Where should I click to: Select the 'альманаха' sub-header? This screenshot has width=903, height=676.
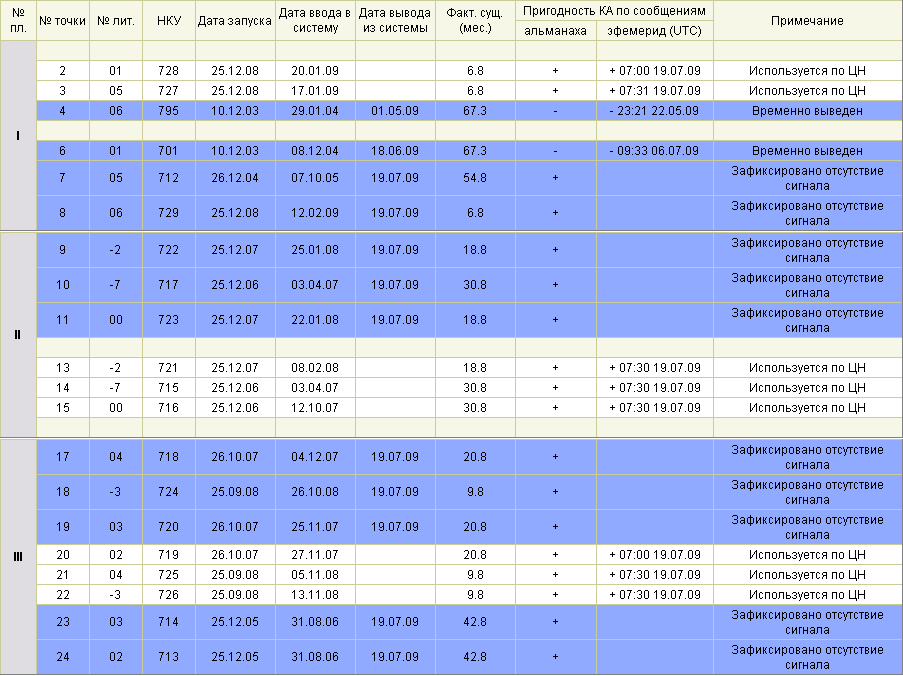coord(555,31)
